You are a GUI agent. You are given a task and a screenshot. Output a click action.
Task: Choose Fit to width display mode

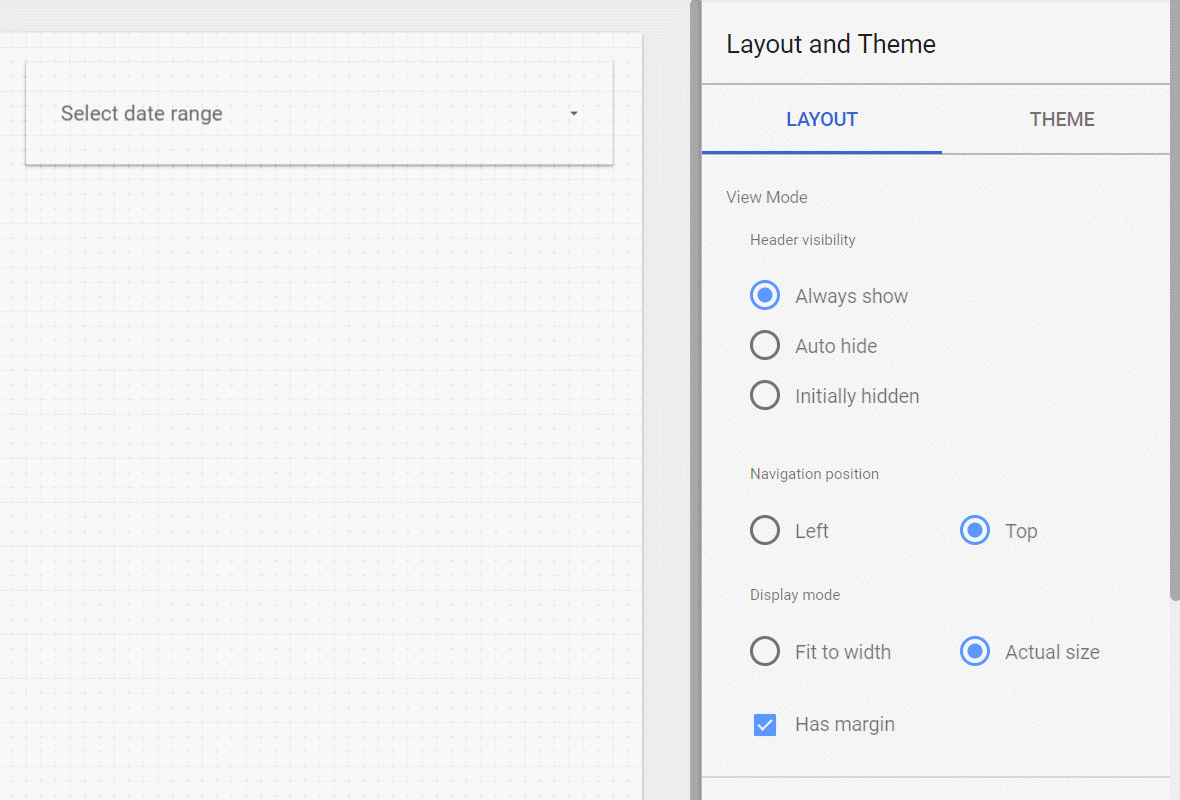[x=765, y=652]
